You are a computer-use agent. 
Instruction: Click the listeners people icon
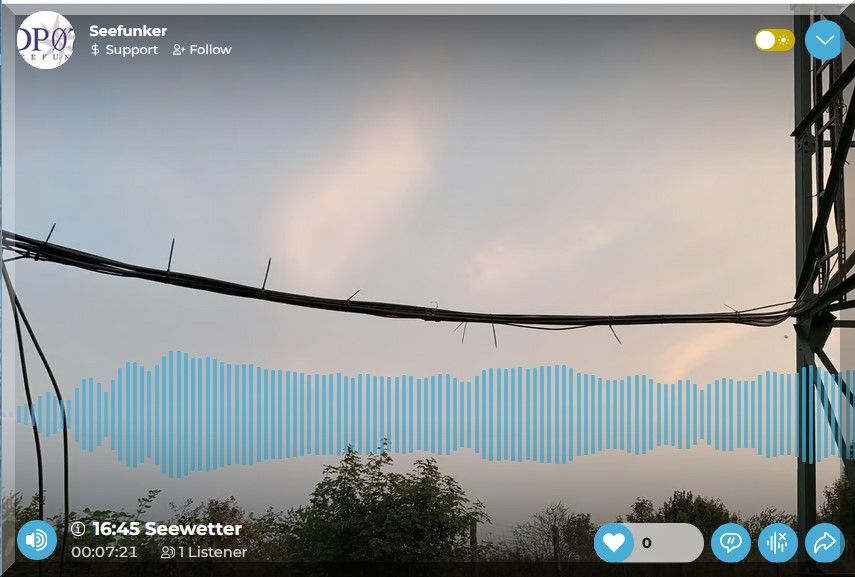[167, 552]
